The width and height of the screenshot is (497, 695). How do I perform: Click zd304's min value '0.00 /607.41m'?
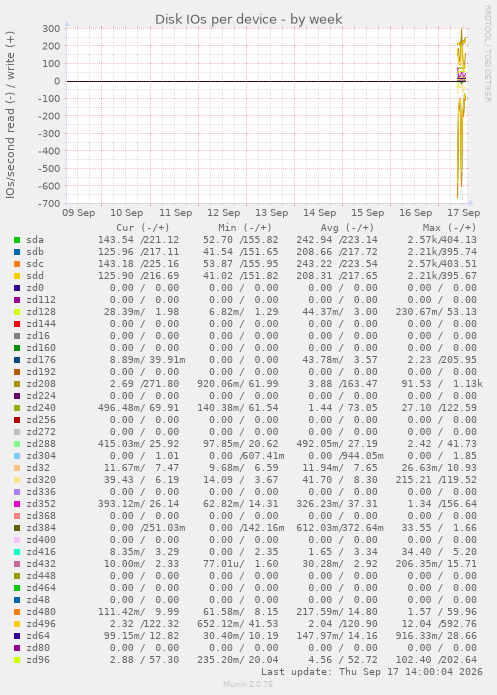(247, 456)
